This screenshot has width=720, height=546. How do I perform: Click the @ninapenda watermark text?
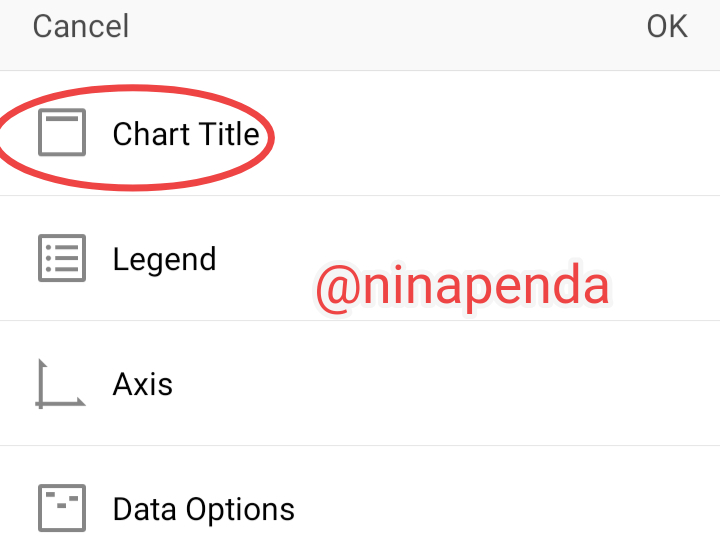point(462,286)
